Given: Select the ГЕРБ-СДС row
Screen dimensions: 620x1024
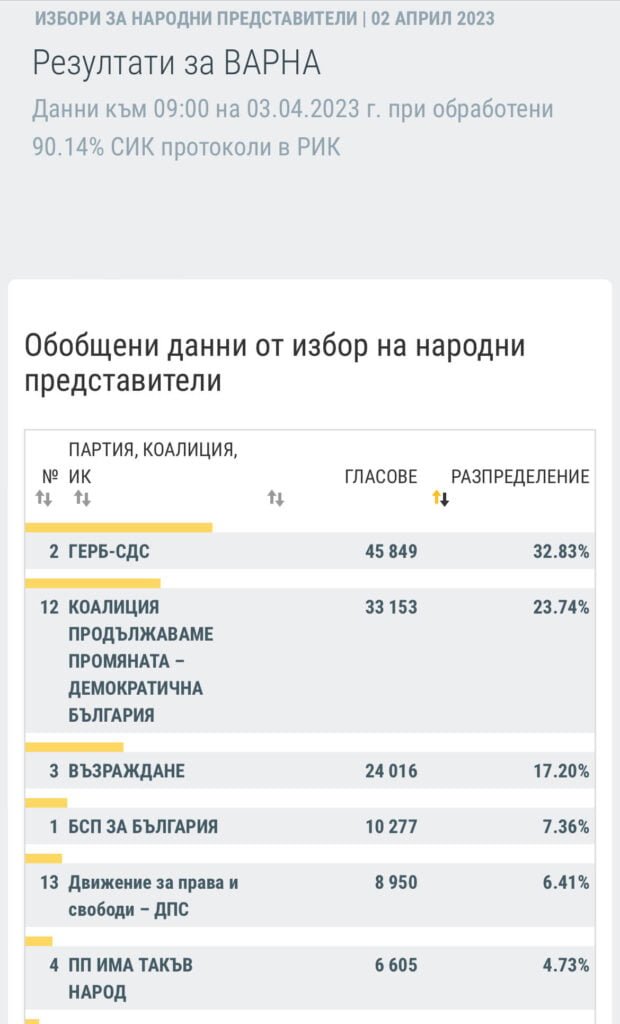Looking at the screenshot, I should coord(109,551).
